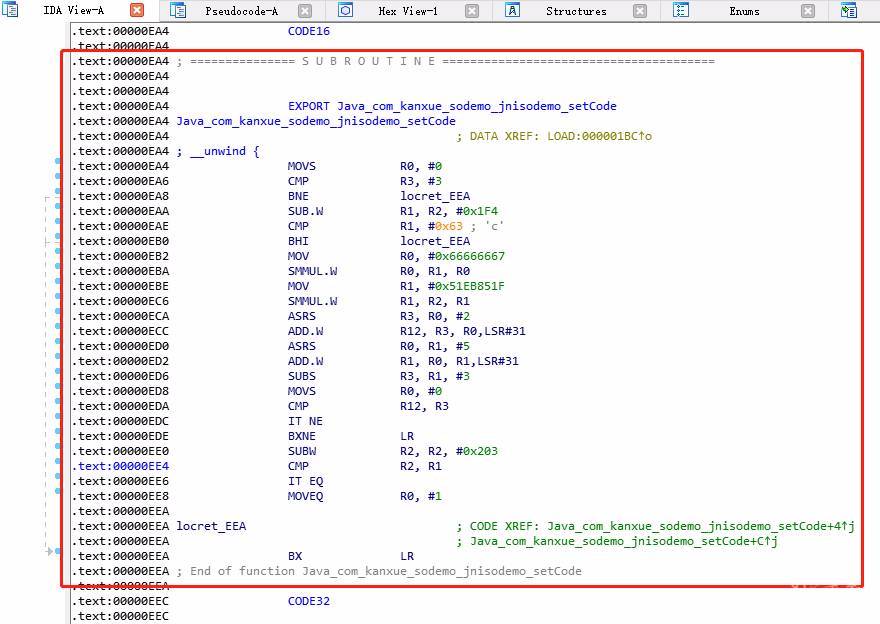Click the Structures tab icon
This screenshot has width=880, height=624.
tap(513, 11)
